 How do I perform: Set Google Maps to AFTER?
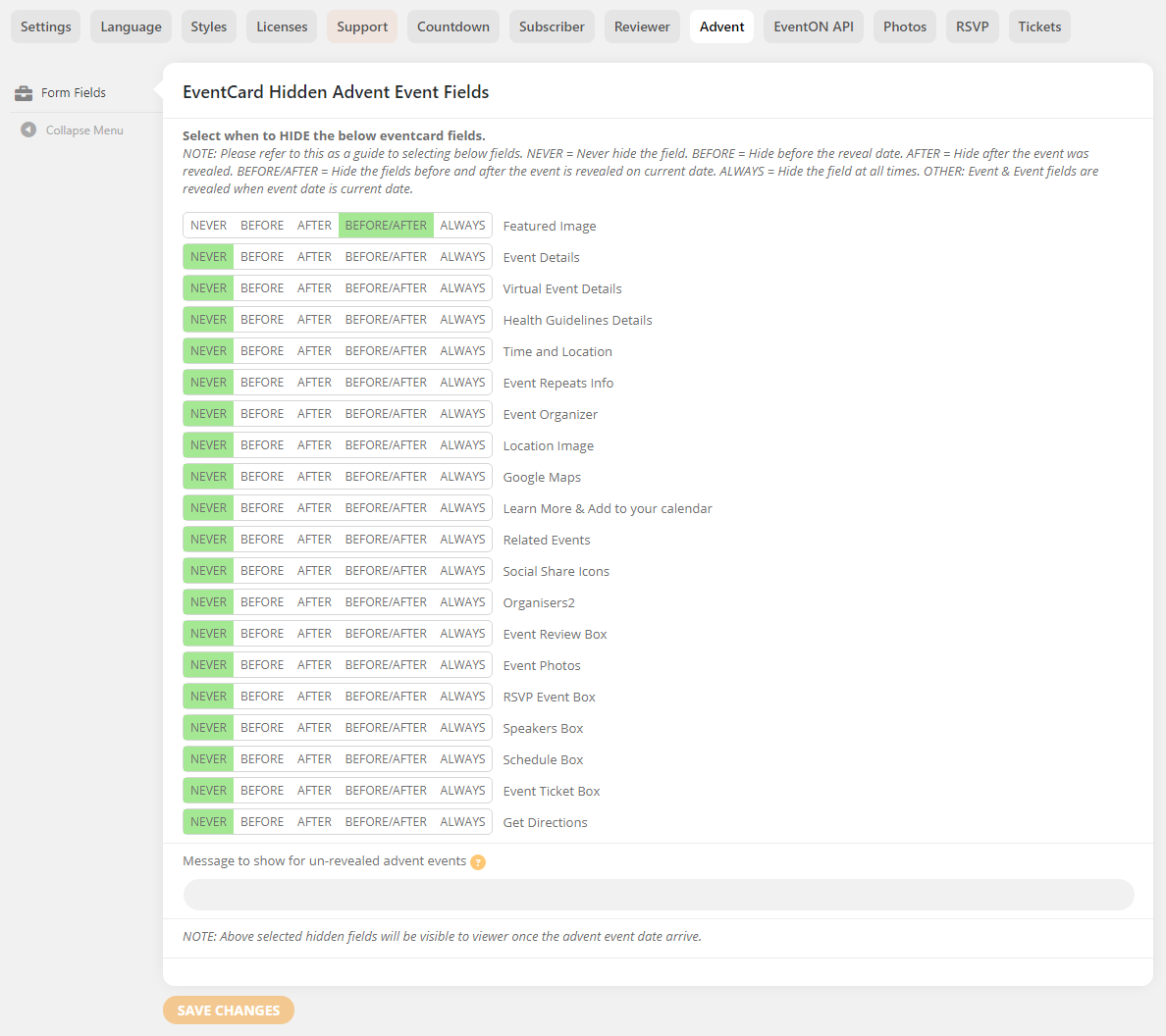pyautogui.click(x=314, y=477)
